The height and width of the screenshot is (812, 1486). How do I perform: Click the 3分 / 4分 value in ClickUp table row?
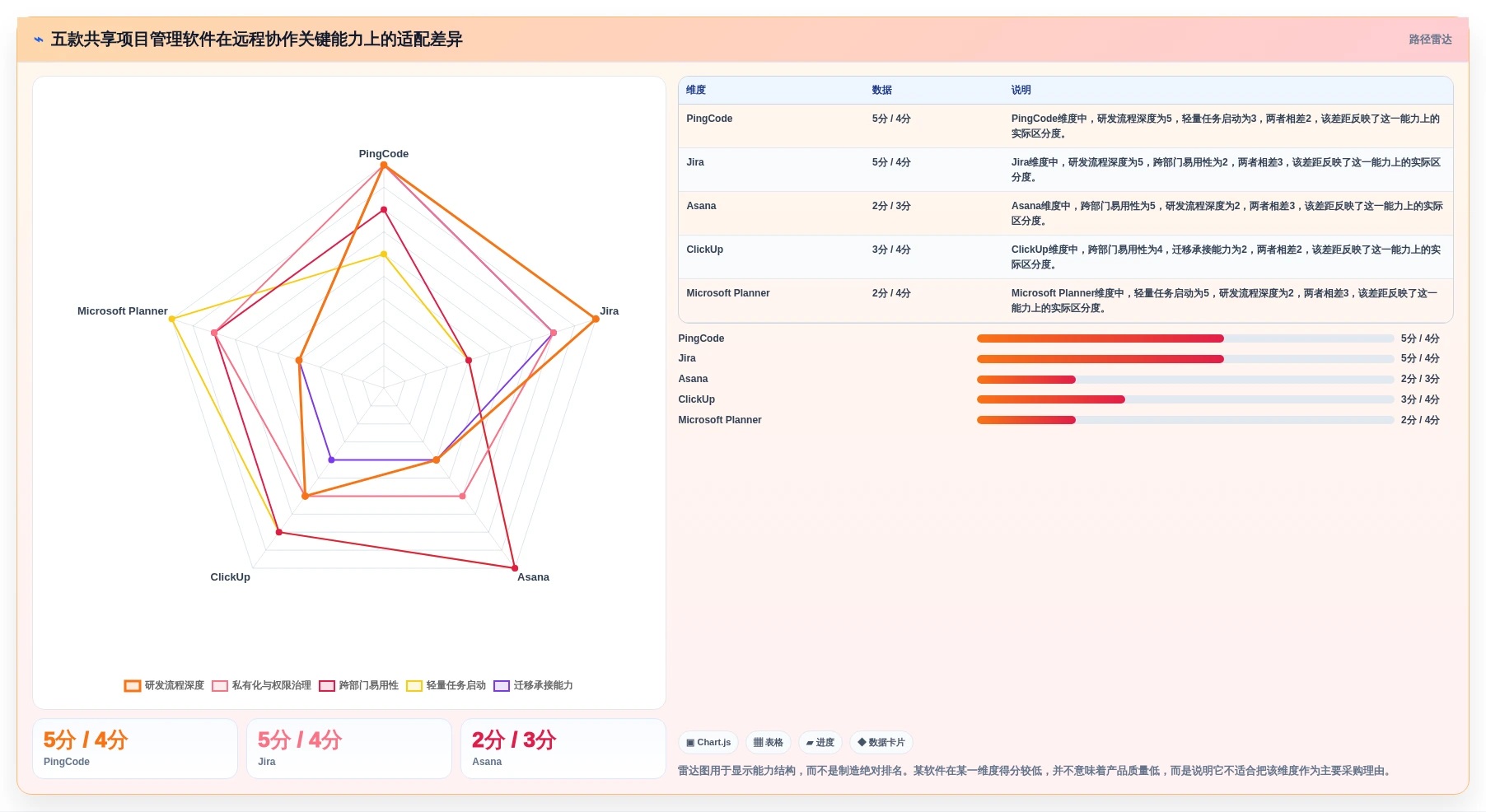tap(891, 250)
